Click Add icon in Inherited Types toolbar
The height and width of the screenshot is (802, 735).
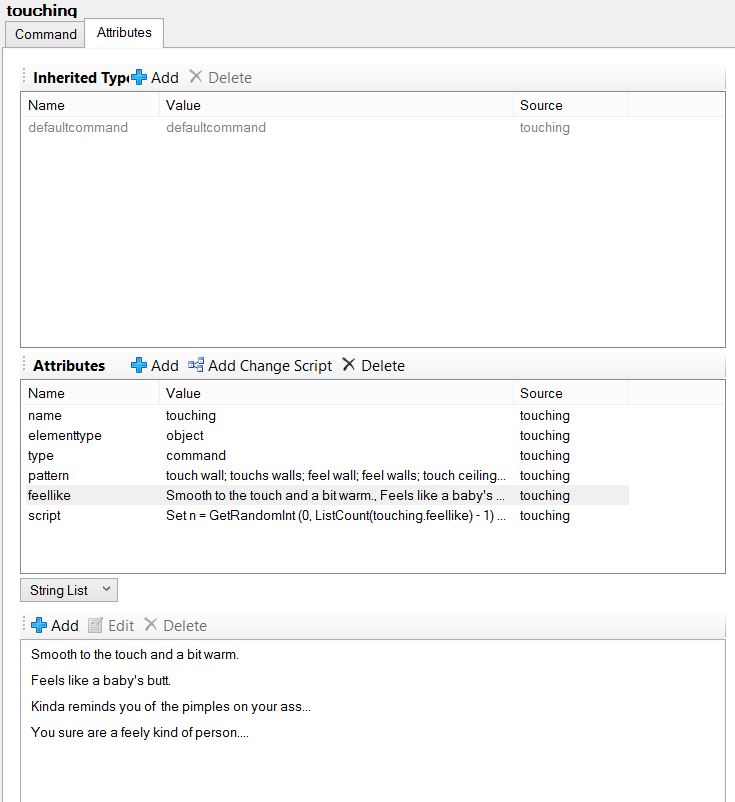coord(139,78)
